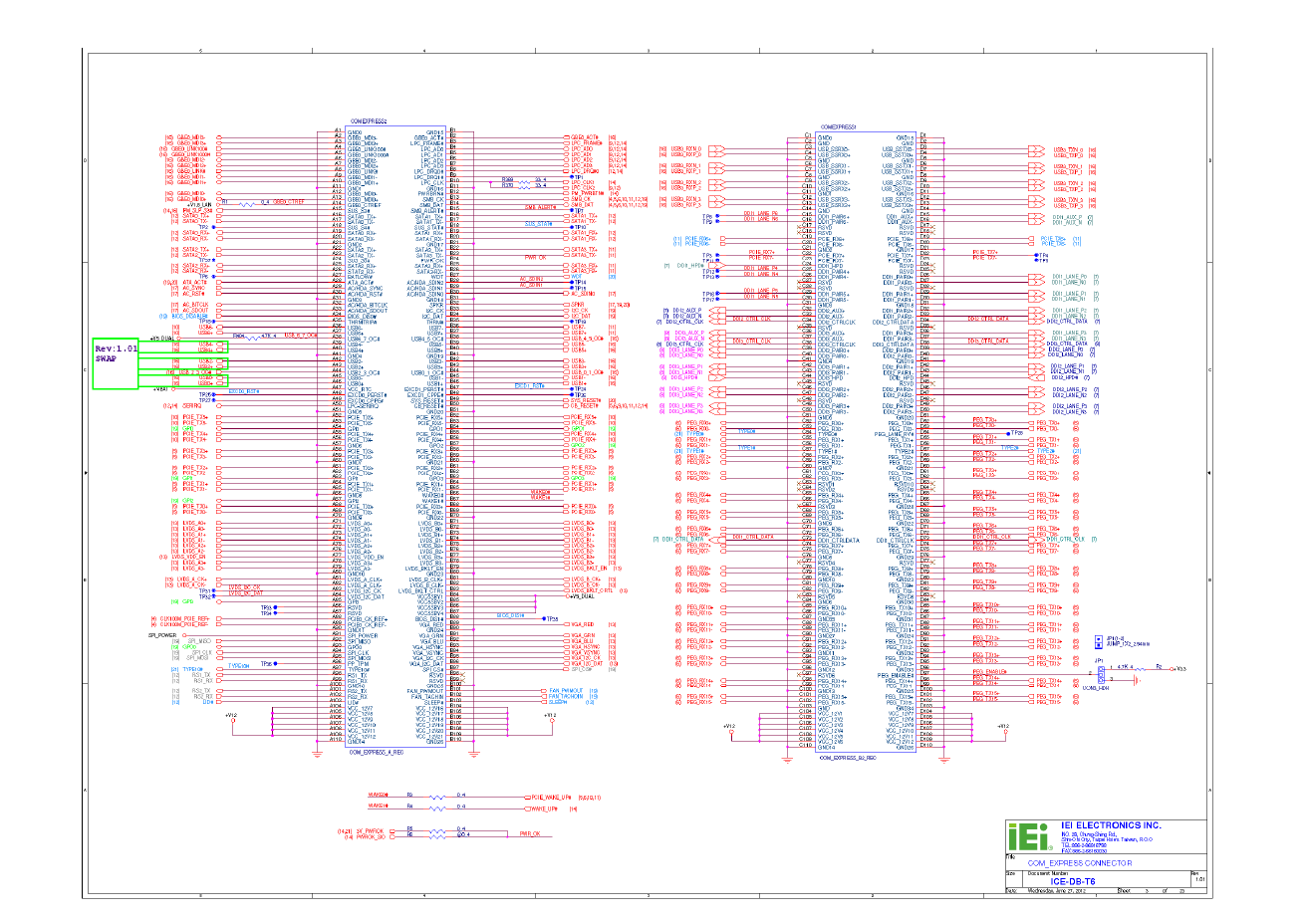This screenshot has width=1308, height=924.
Task: Click the 'WAKE1#' net label at bottom
Action: (378, 807)
